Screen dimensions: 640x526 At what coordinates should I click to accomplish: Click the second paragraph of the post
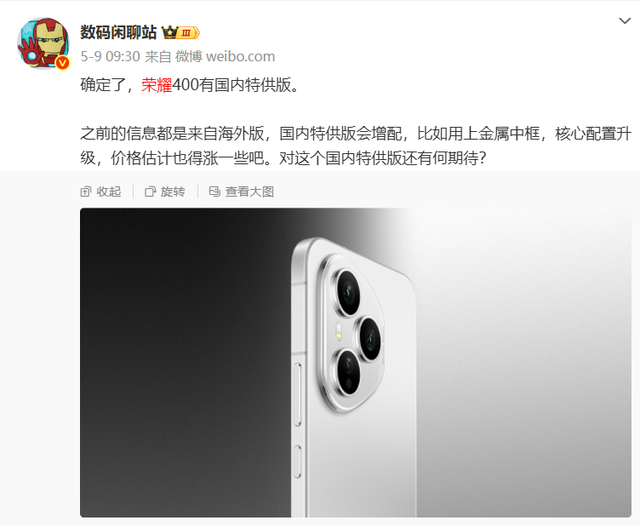[356, 146]
